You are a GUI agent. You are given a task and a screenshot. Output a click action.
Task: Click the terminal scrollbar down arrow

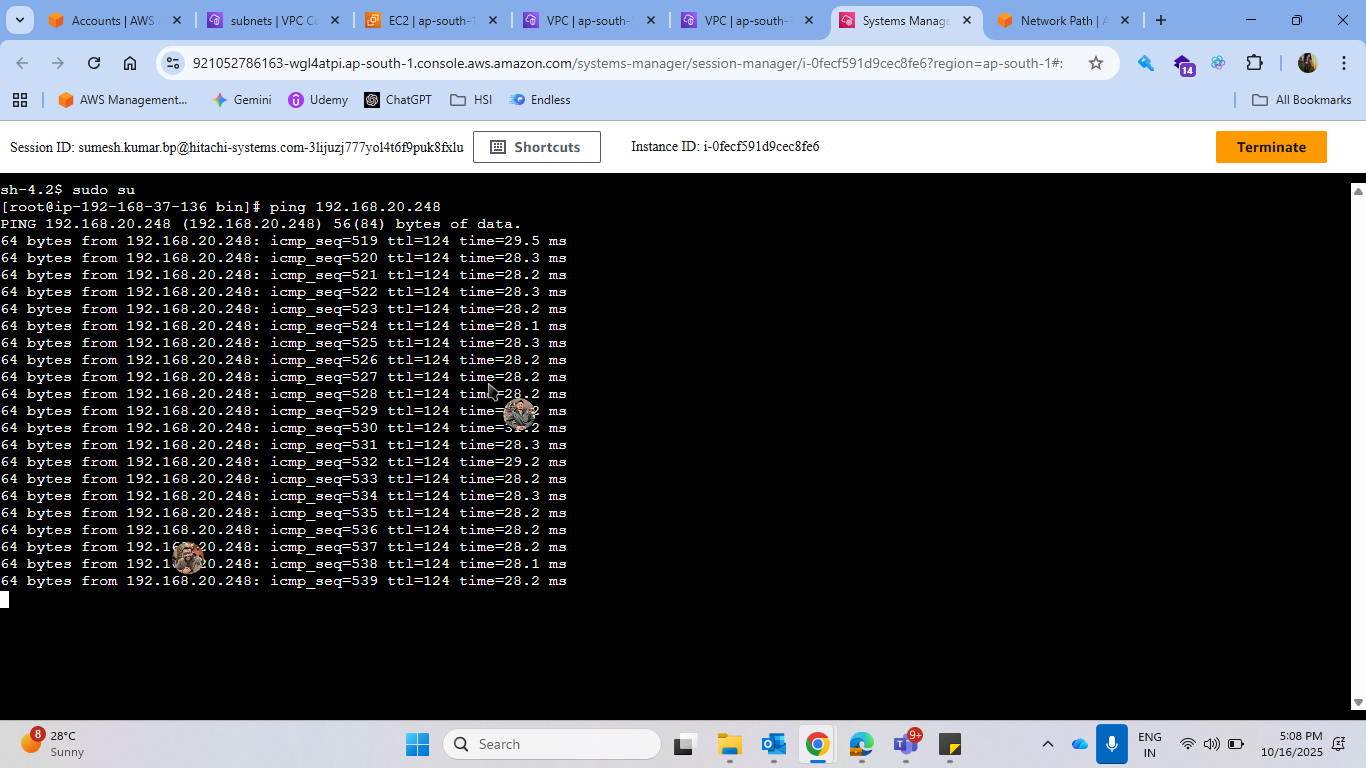[1357, 703]
